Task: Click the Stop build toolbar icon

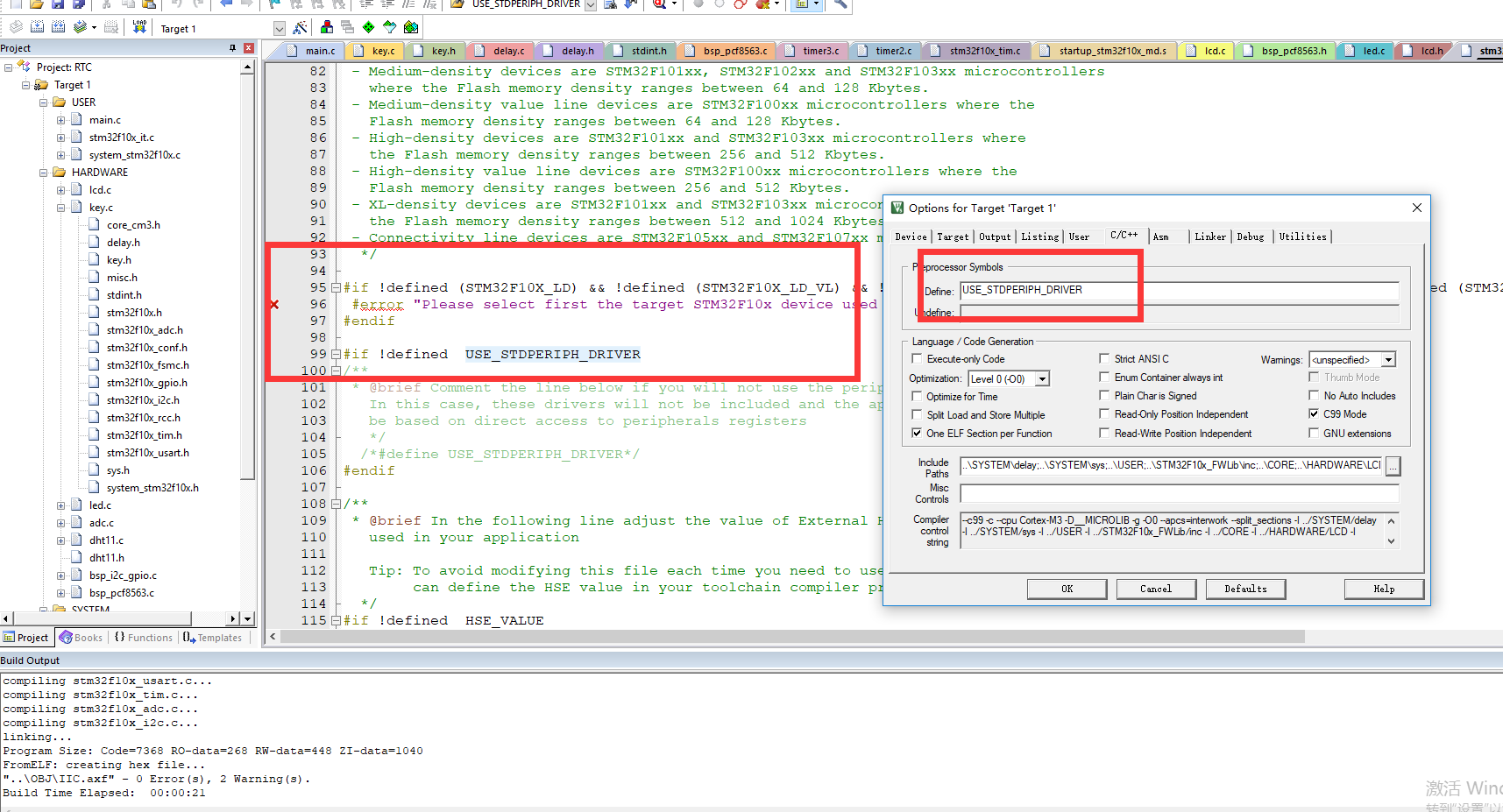Action: 111,27
